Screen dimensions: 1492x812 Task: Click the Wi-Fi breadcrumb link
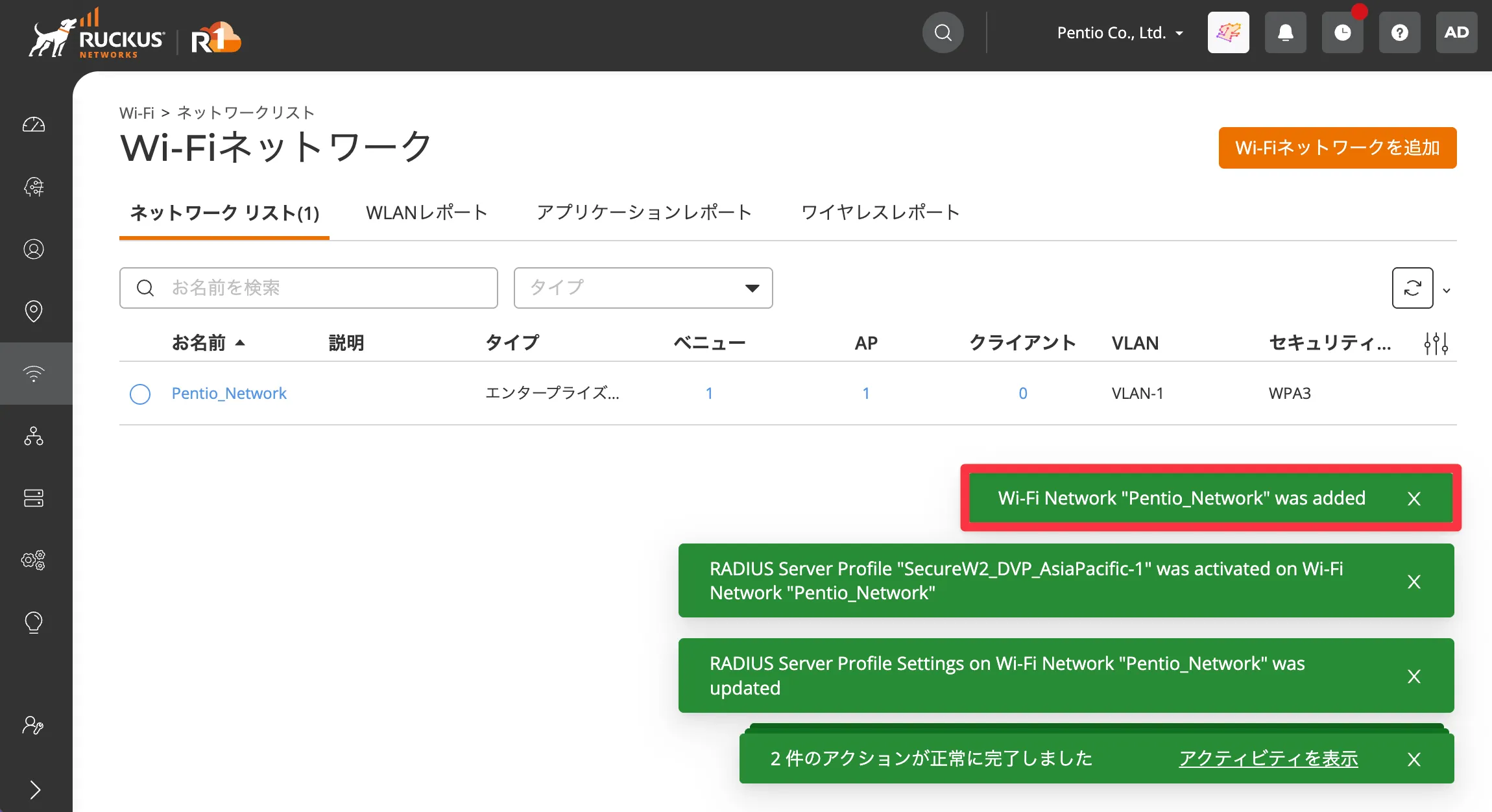[137, 113]
